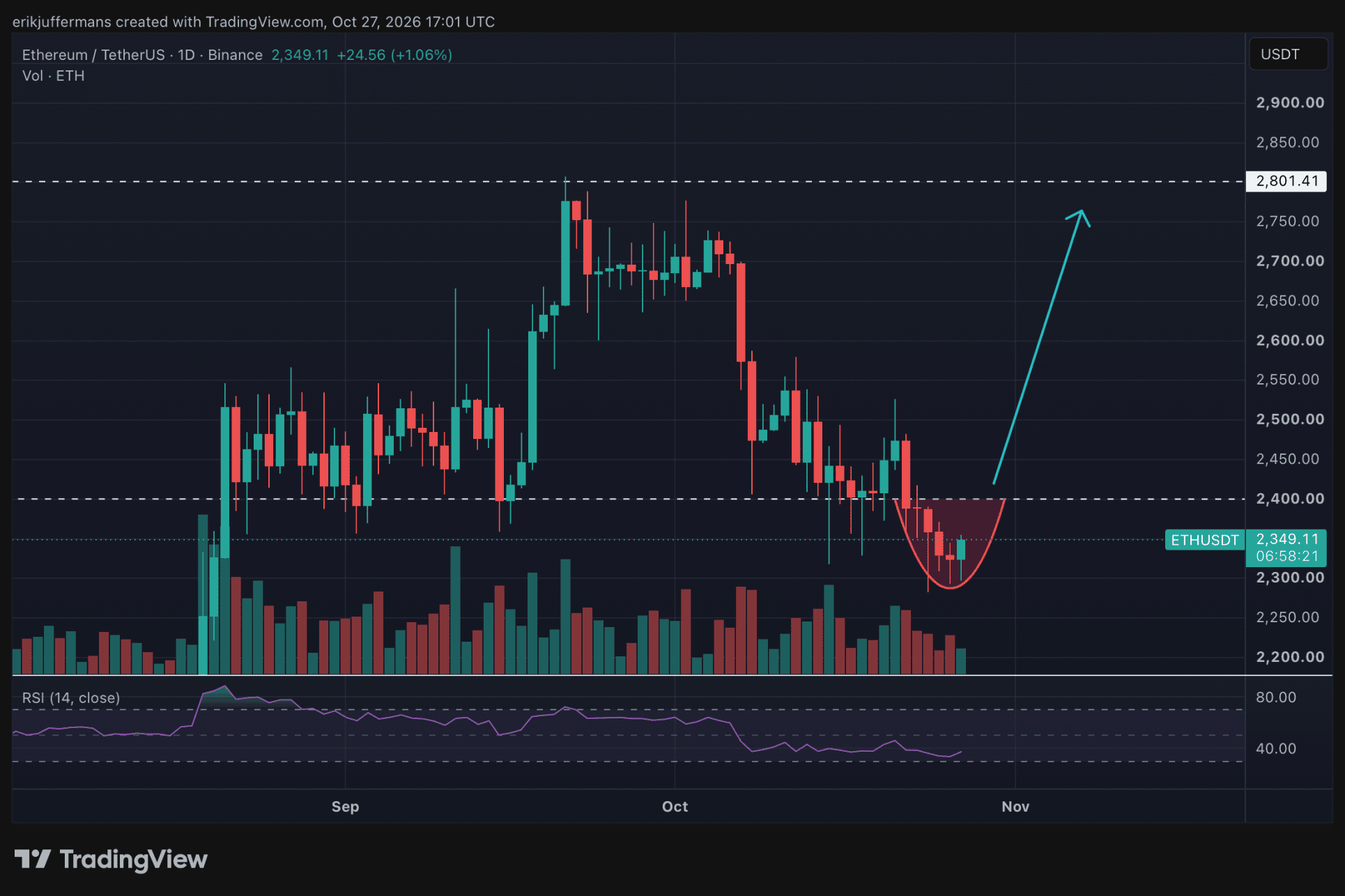This screenshot has height=896, width=1345.
Task: Click the Sep label on time axis
Action: [345, 806]
